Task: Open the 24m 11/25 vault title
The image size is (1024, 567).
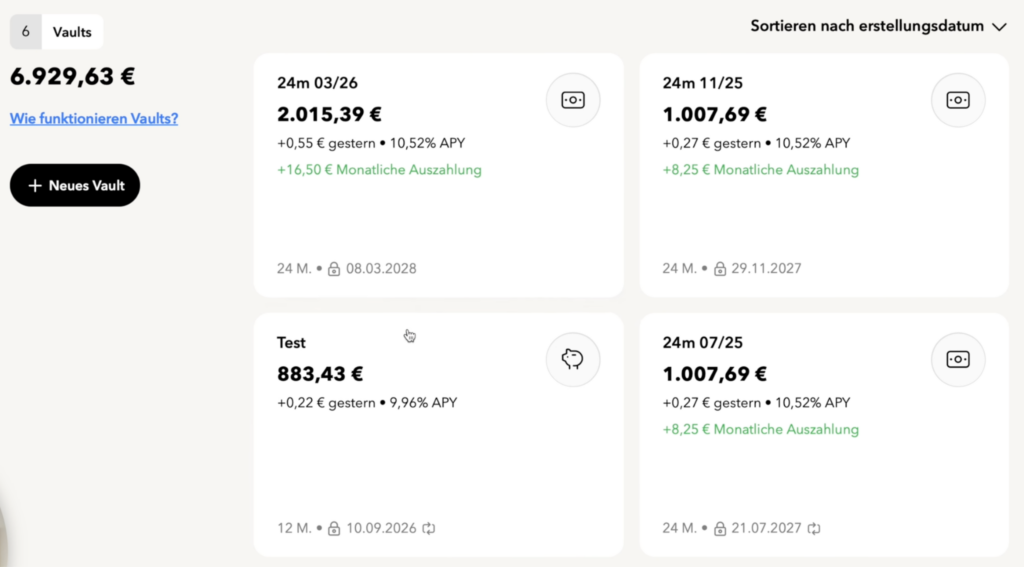Action: pyautogui.click(x=703, y=83)
